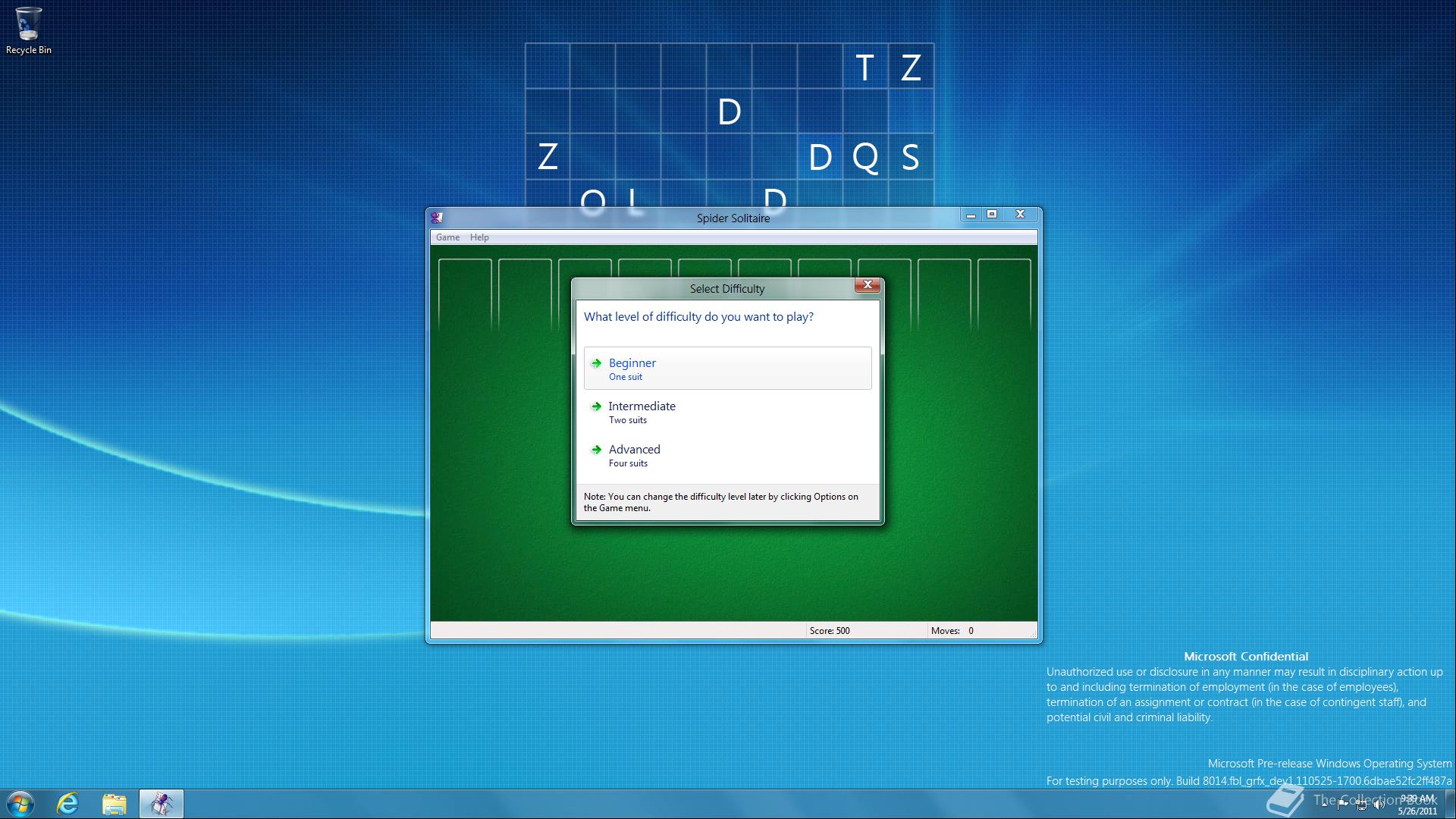Click the Spider Solitaire taskbar button
The width and height of the screenshot is (1456, 819).
[161, 804]
